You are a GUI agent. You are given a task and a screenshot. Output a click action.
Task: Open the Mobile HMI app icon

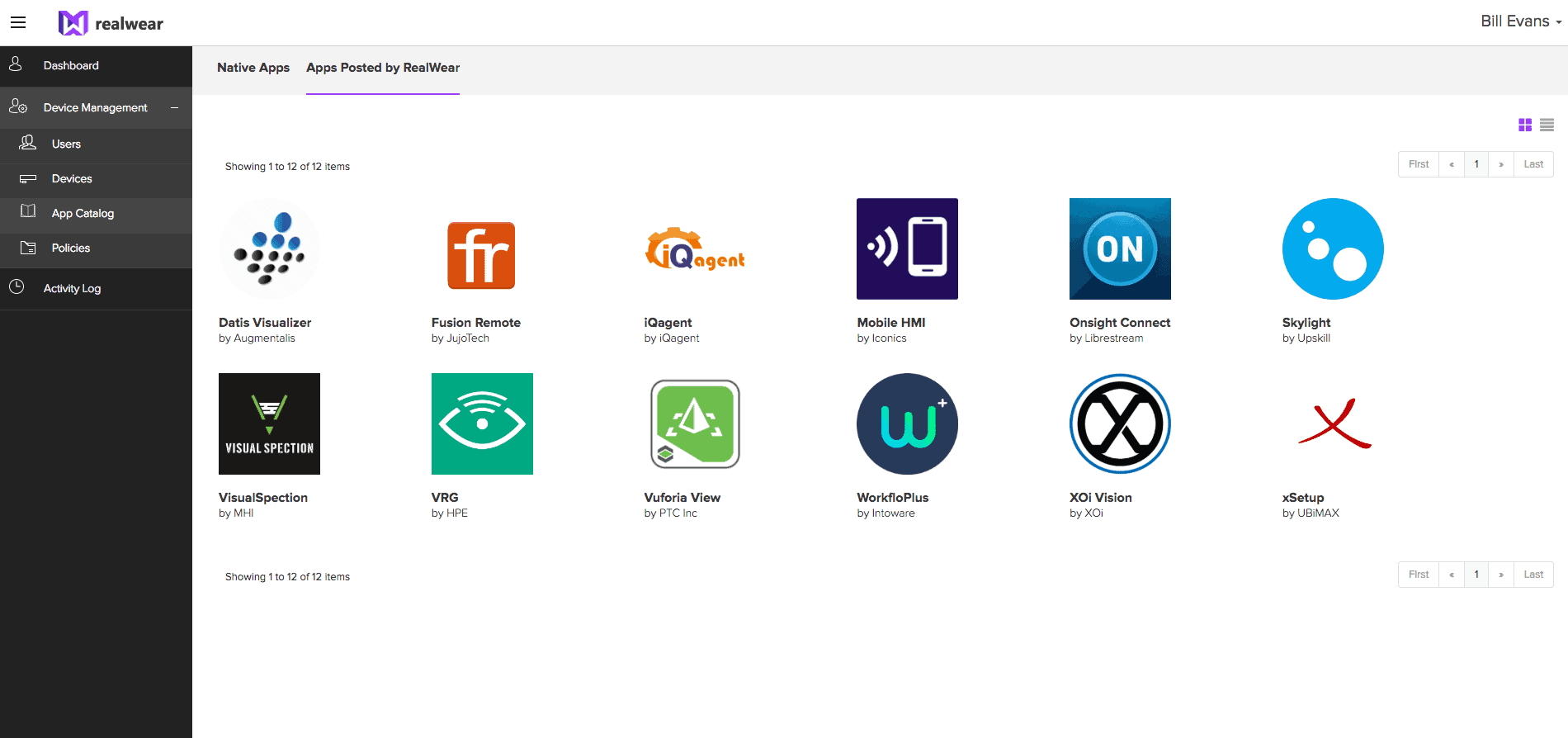[907, 248]
